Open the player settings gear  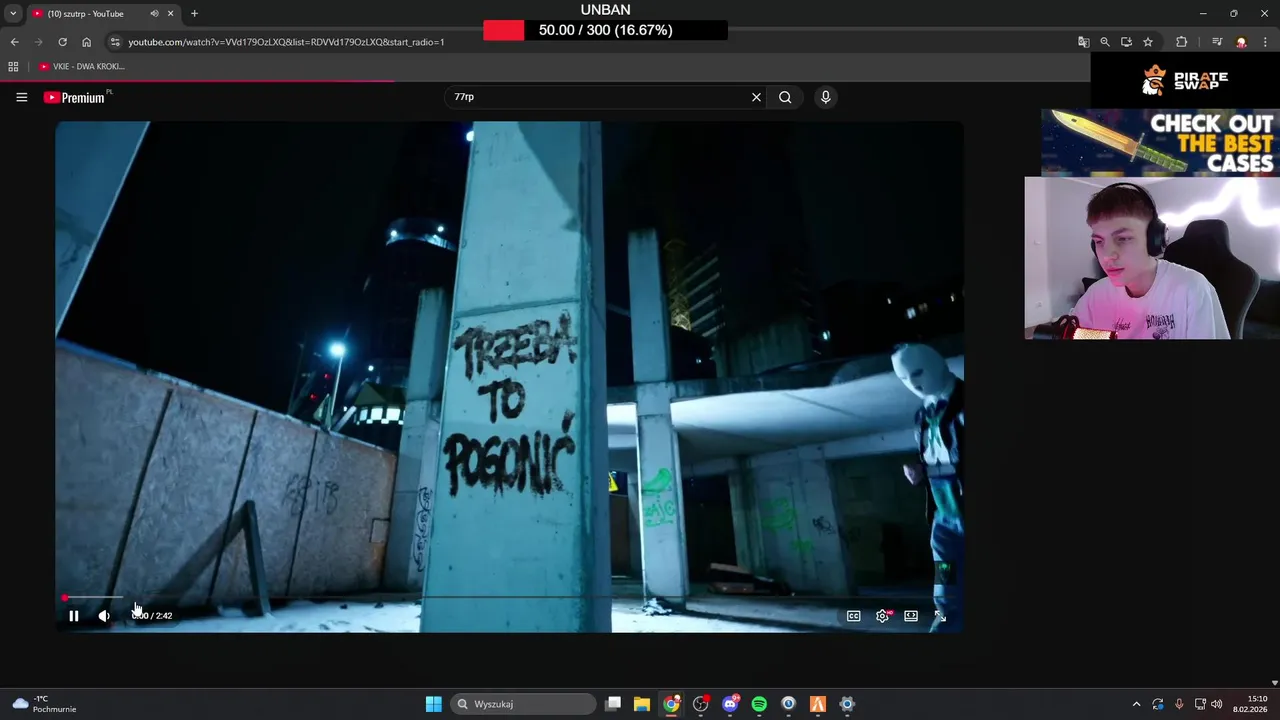pyautogui.click(x=882, y=616)
